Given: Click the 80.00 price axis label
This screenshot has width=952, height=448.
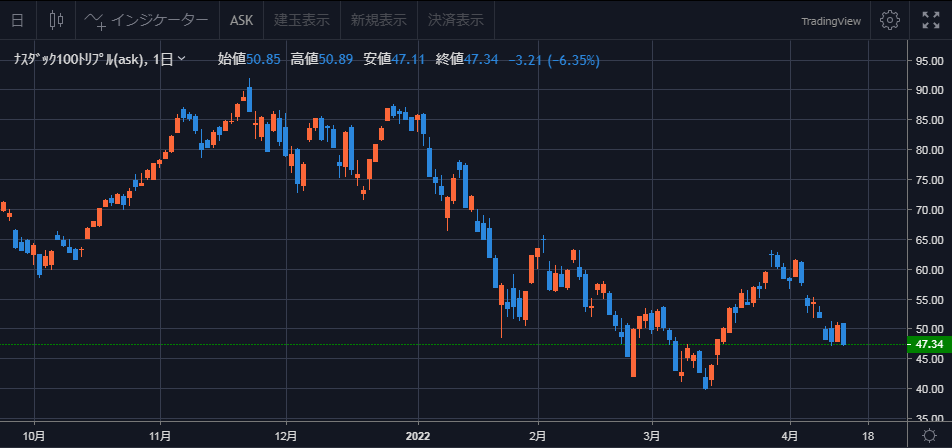Looking at the screenshot, I should tap(929, 150).
